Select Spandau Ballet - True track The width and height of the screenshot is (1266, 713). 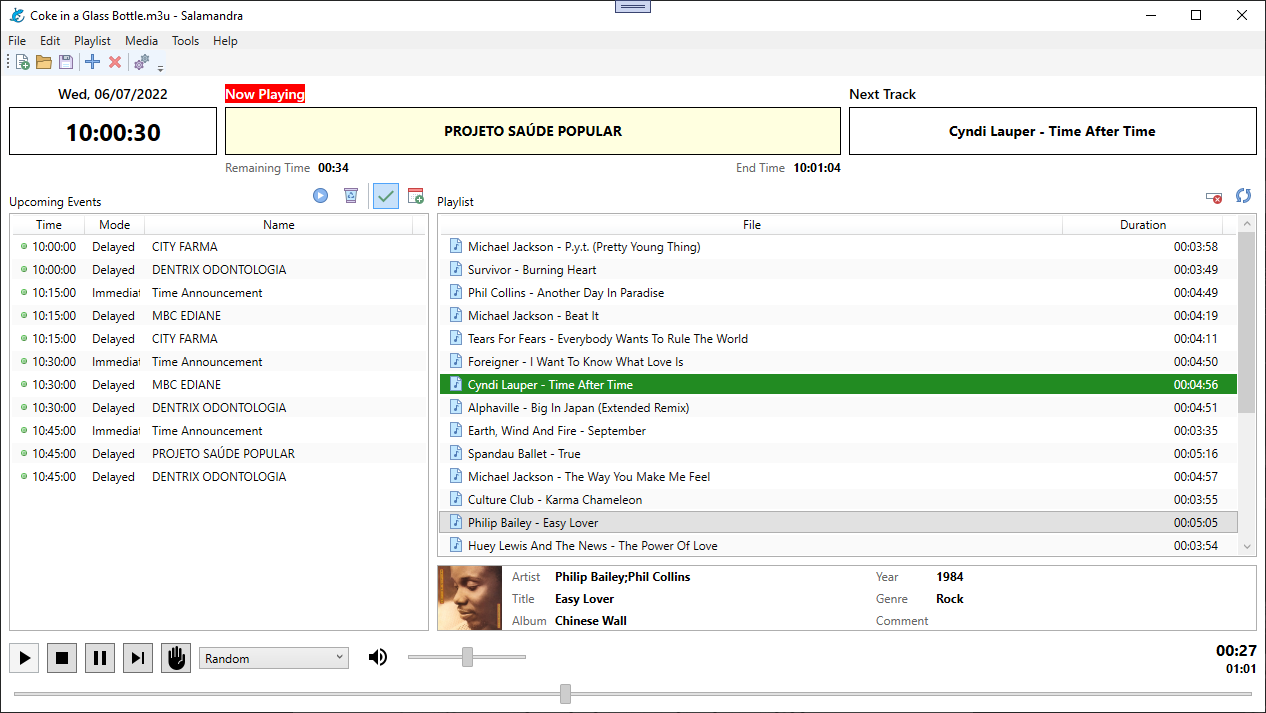[838, 454]
